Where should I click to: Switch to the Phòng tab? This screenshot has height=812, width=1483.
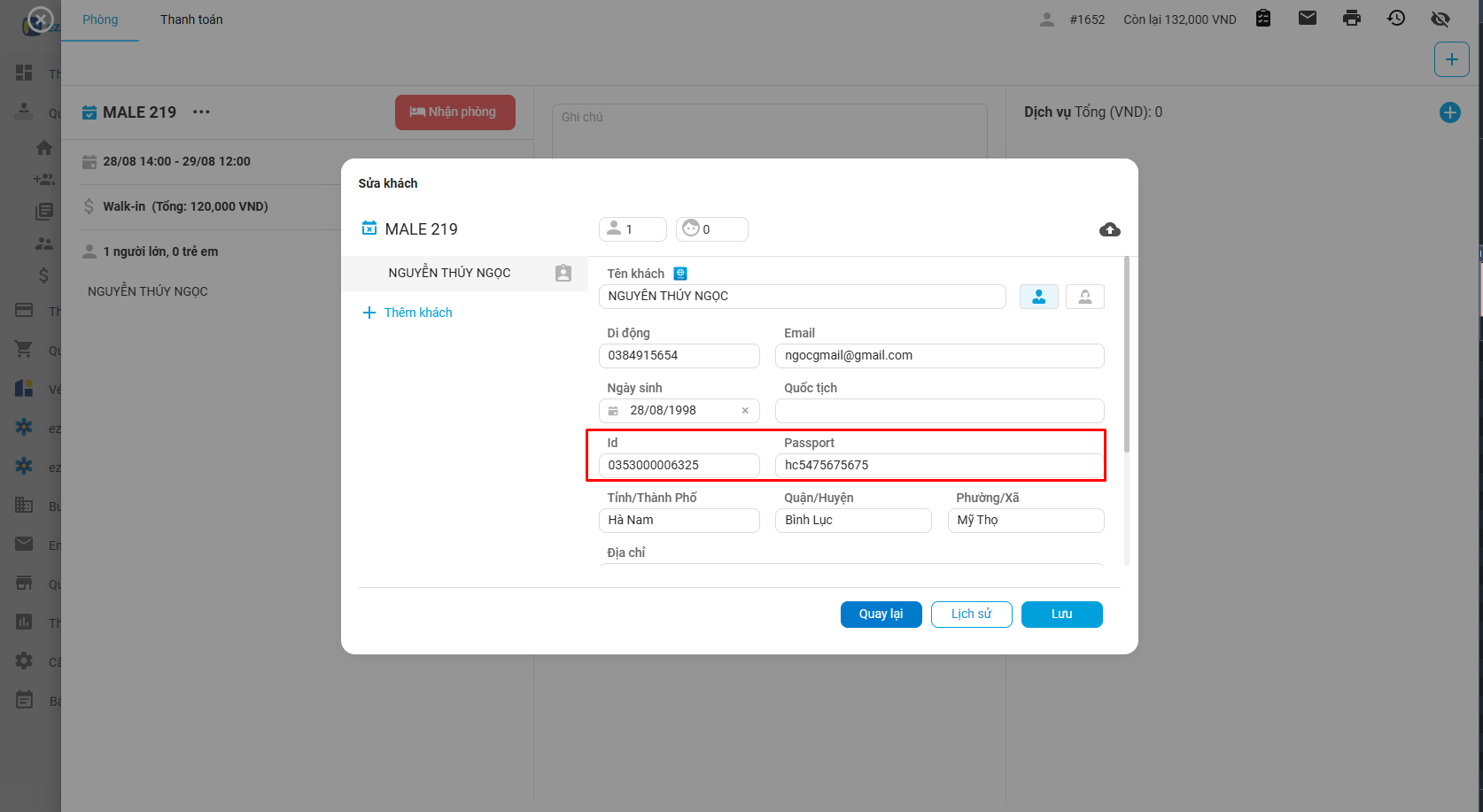(100, 19)
